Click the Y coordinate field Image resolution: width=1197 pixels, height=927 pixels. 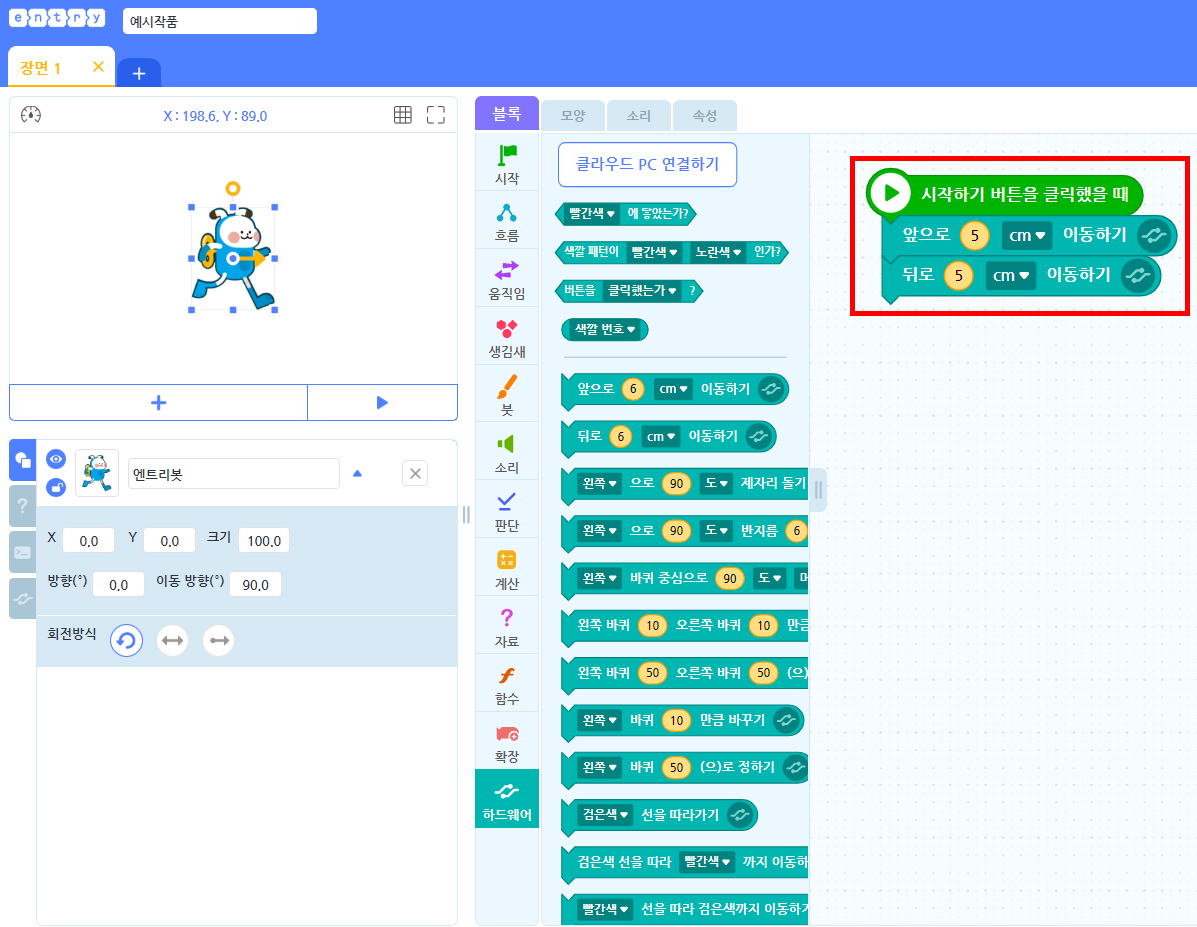169,541
